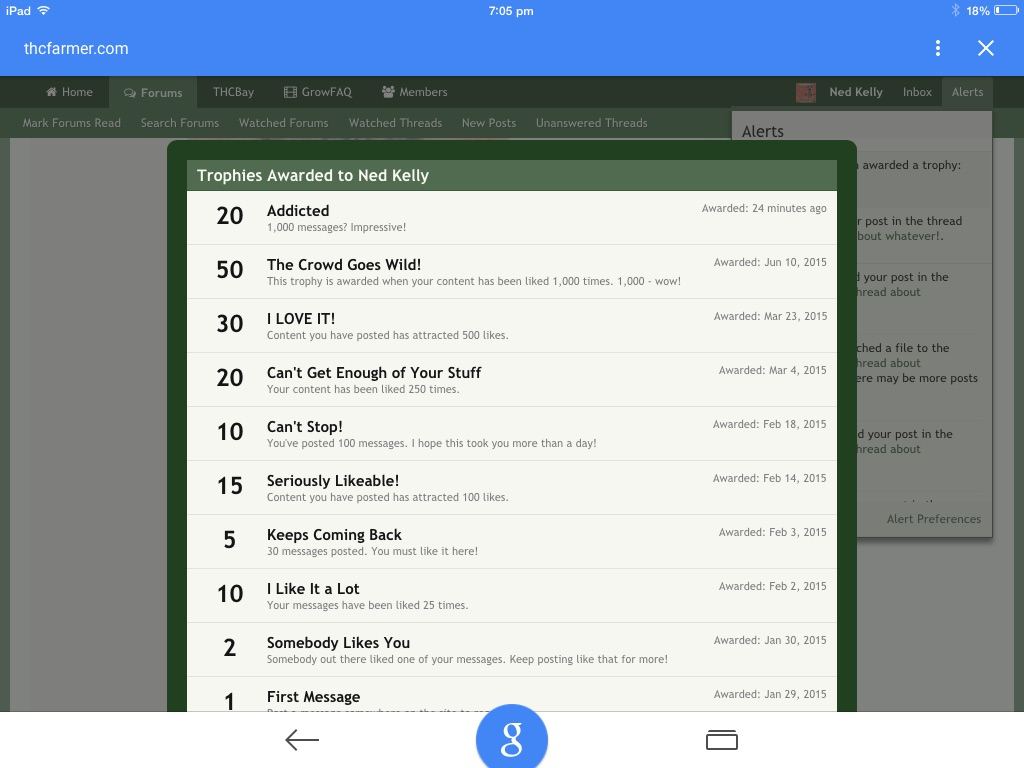Click the 15 points value for Seriously Likeable
This screenshot has height=768, width=1024.
pos(230,486)
